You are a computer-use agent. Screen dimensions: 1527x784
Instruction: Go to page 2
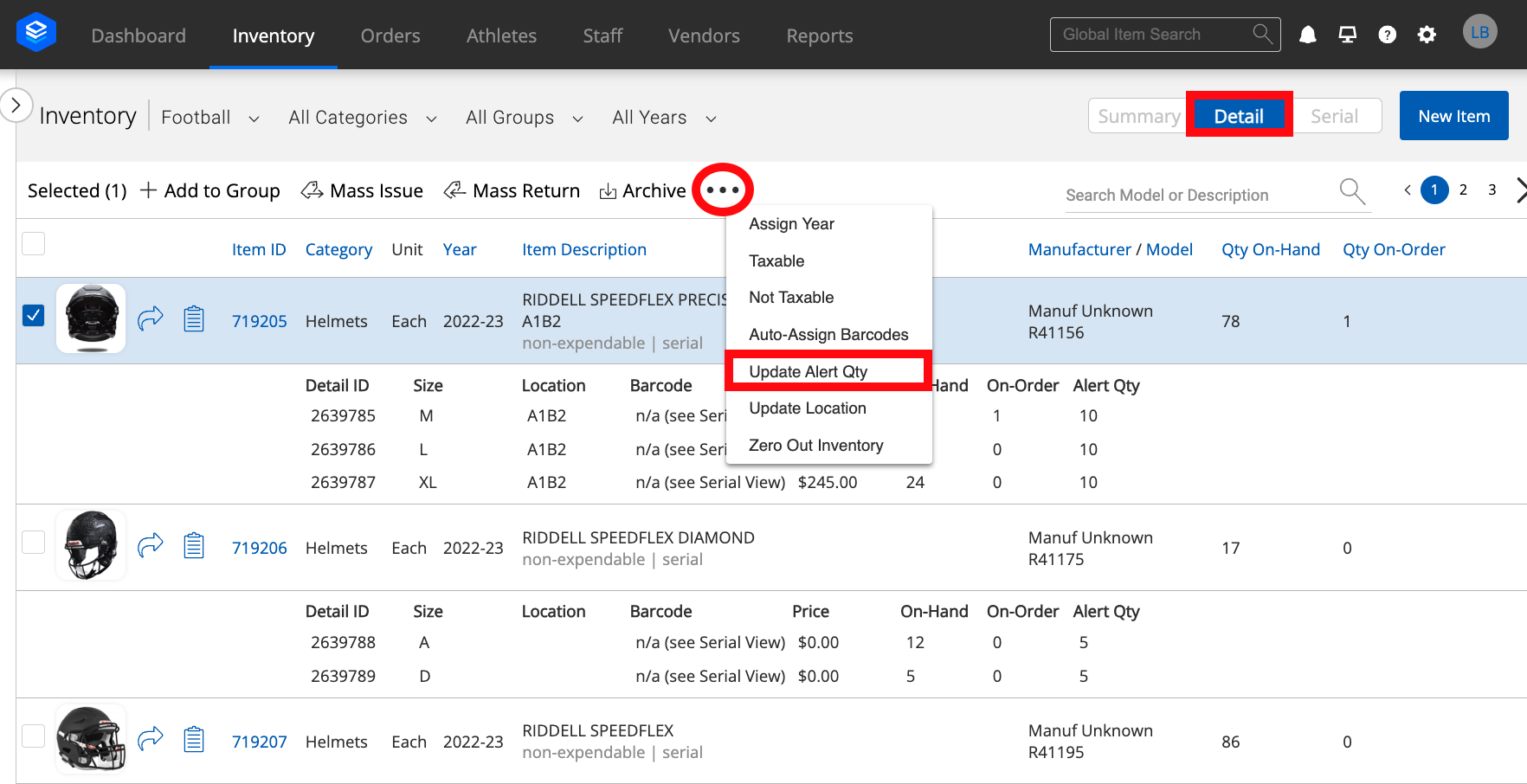[x=1463, y=190]
